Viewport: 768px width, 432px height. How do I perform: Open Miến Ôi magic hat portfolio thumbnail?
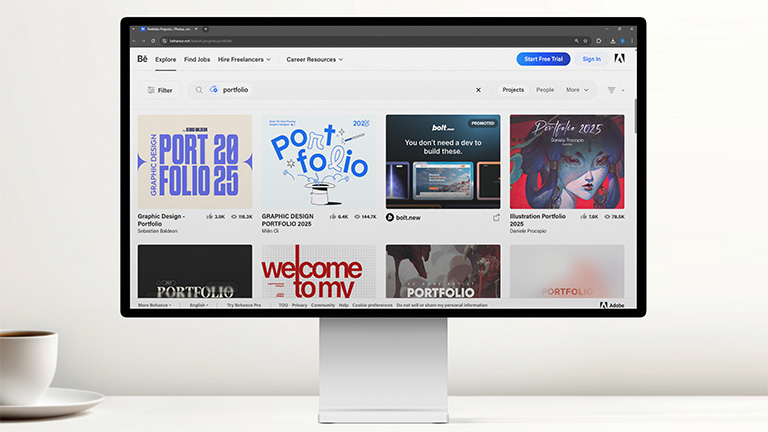click(x=319, y=162)
